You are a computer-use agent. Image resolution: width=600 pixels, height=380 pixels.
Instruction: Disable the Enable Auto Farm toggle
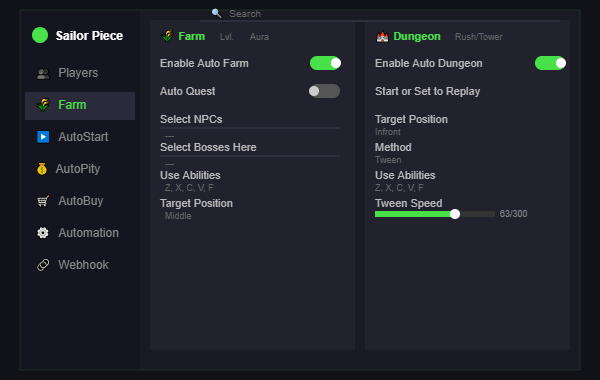point(325,63)
